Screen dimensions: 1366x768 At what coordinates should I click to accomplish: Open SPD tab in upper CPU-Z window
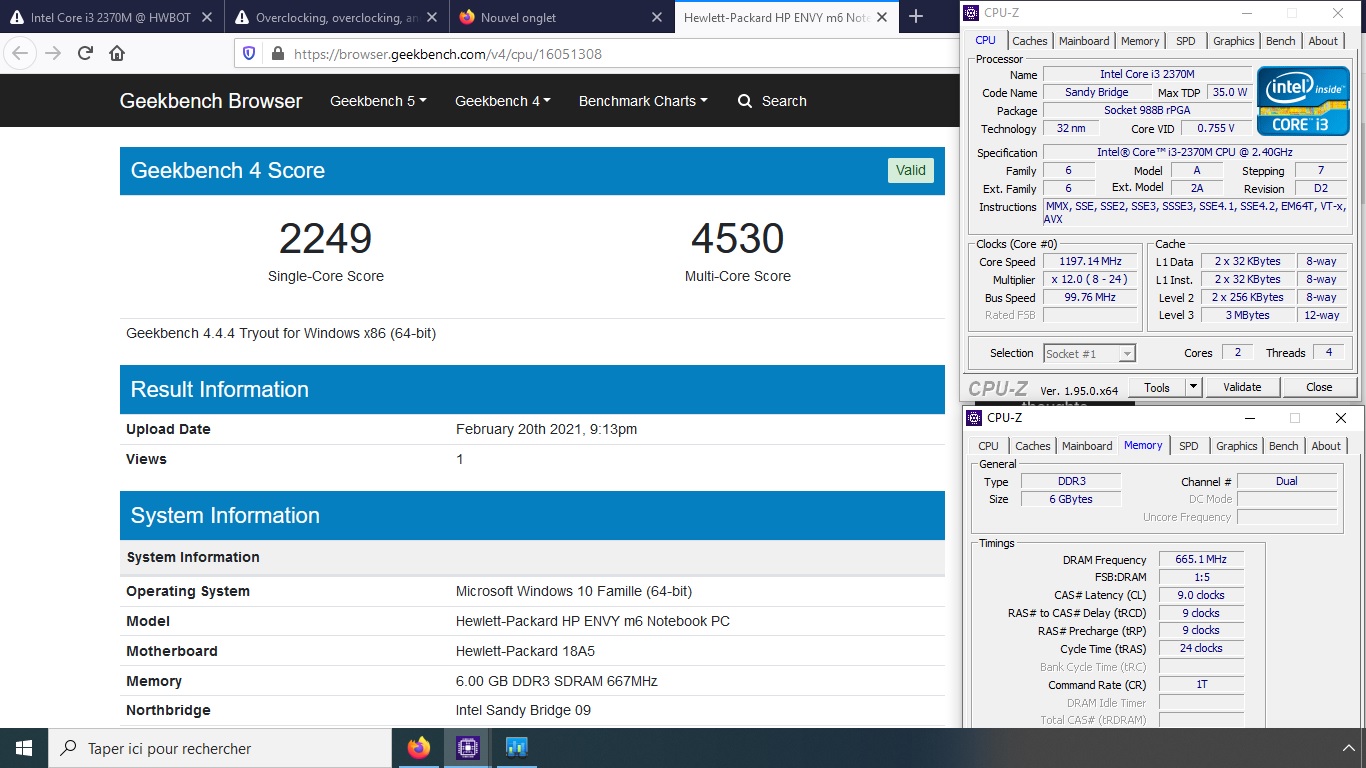(x=1186, y=41)
